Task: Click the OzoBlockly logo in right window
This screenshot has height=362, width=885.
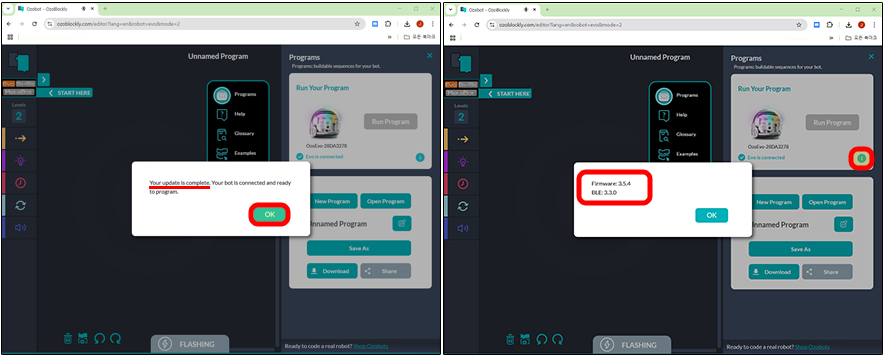Action: [x=461, y=63]
